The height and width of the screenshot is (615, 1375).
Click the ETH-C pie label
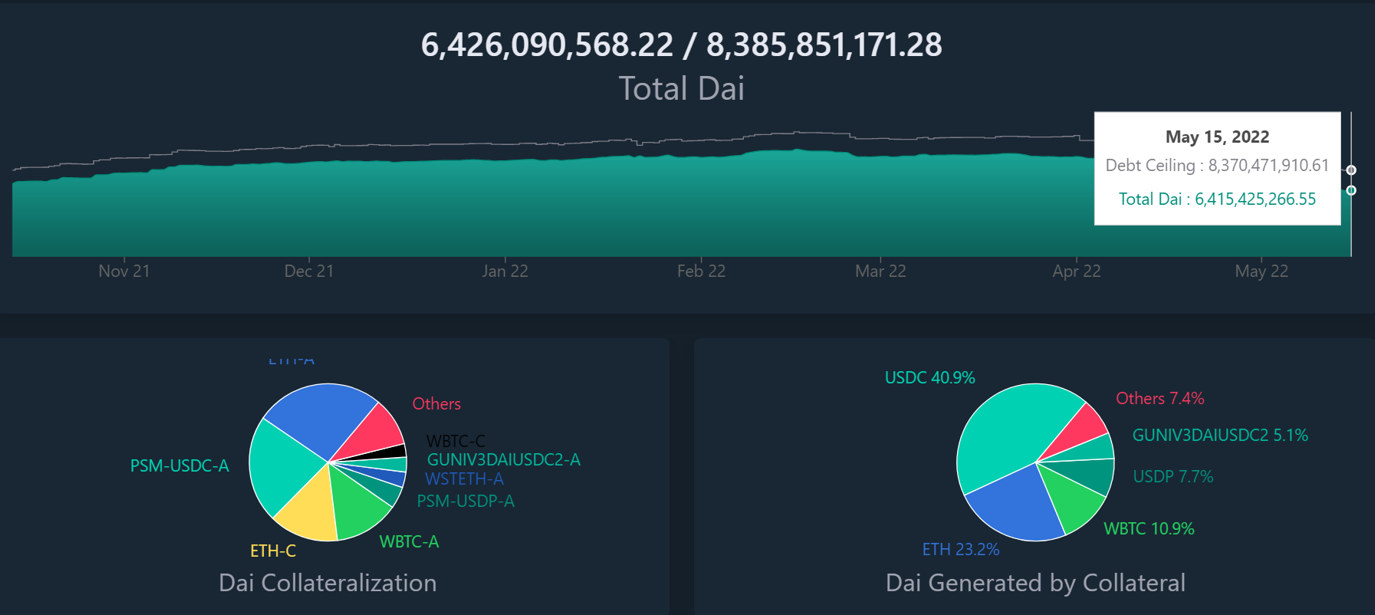[273, 551]
